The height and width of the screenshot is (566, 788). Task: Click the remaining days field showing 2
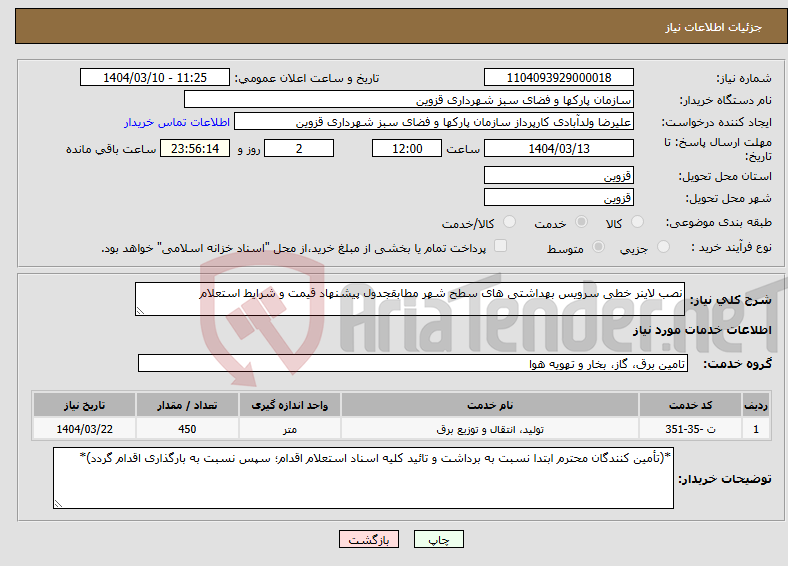pyautogui.click(x=299, y=148)
